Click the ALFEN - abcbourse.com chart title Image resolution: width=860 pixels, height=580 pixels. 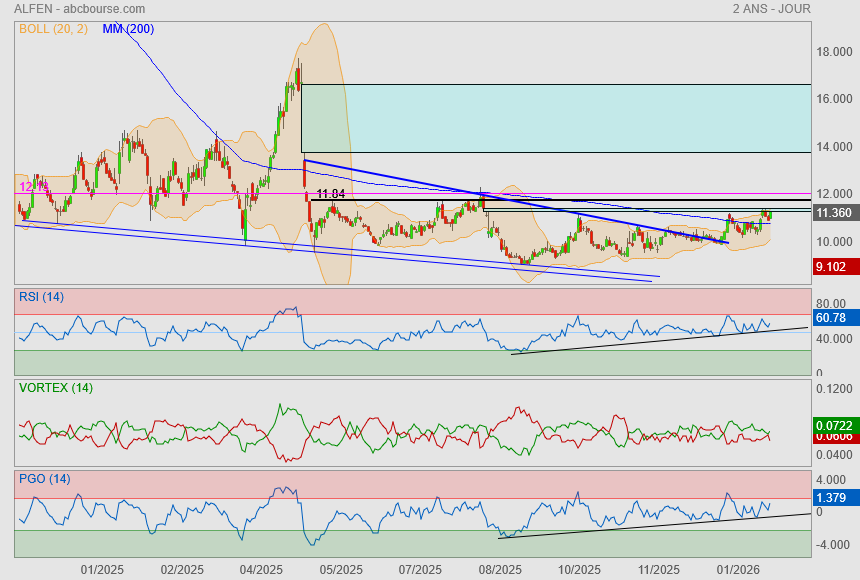click(x=79, y=9)
